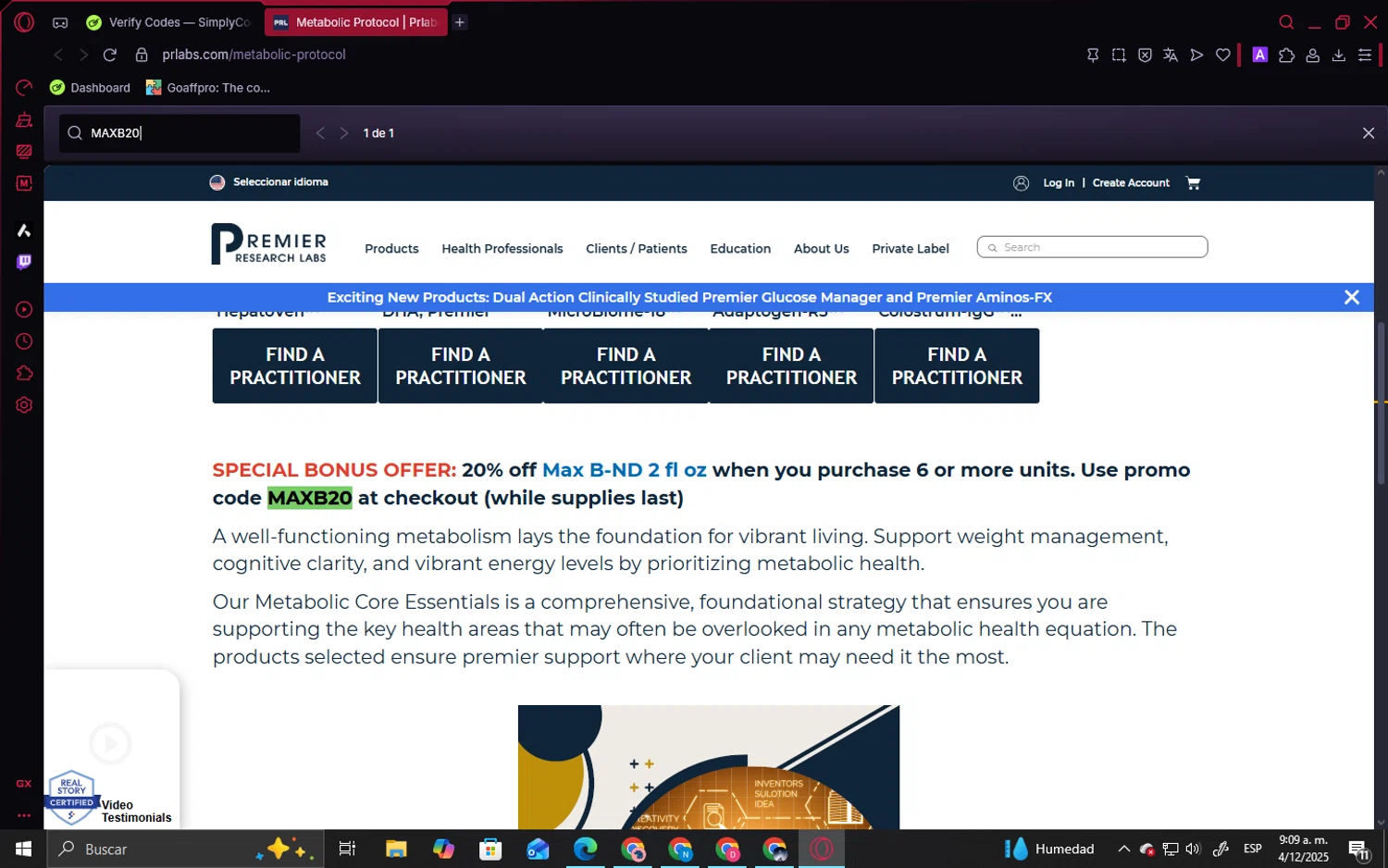
Task: Open the Task View taskbar button
Action: tap(348, 849)
